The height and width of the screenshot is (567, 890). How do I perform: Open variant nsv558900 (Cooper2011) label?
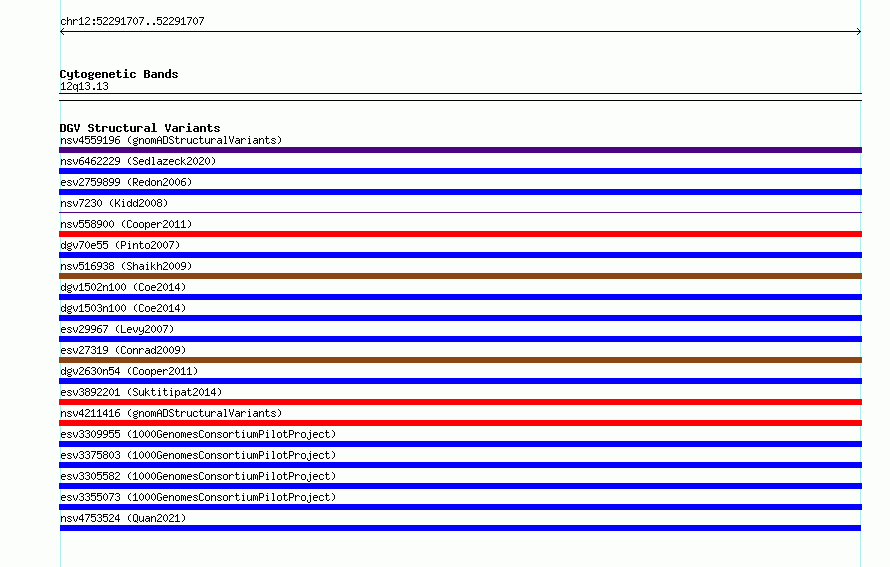[x=126, y=224]
